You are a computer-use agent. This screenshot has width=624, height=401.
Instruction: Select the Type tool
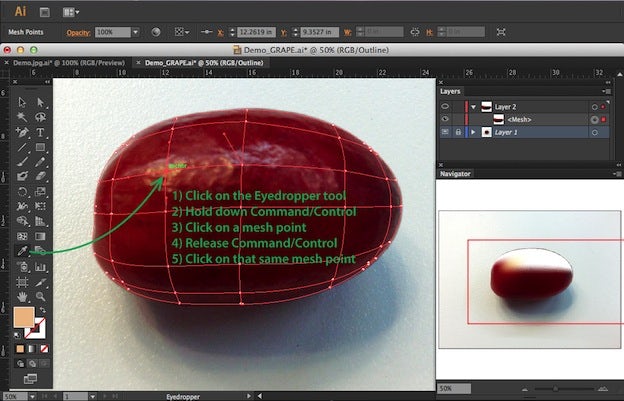click(40, 132)
